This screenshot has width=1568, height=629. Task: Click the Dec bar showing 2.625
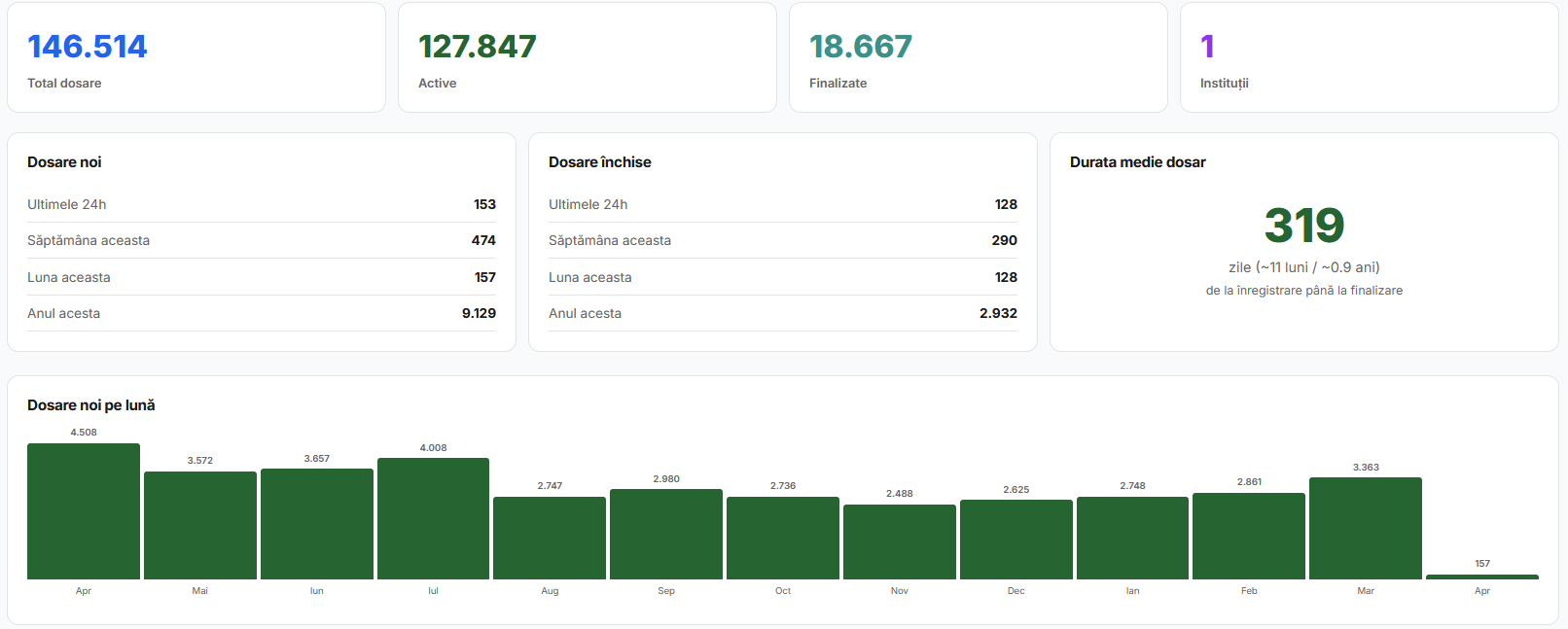[1016, 540]
